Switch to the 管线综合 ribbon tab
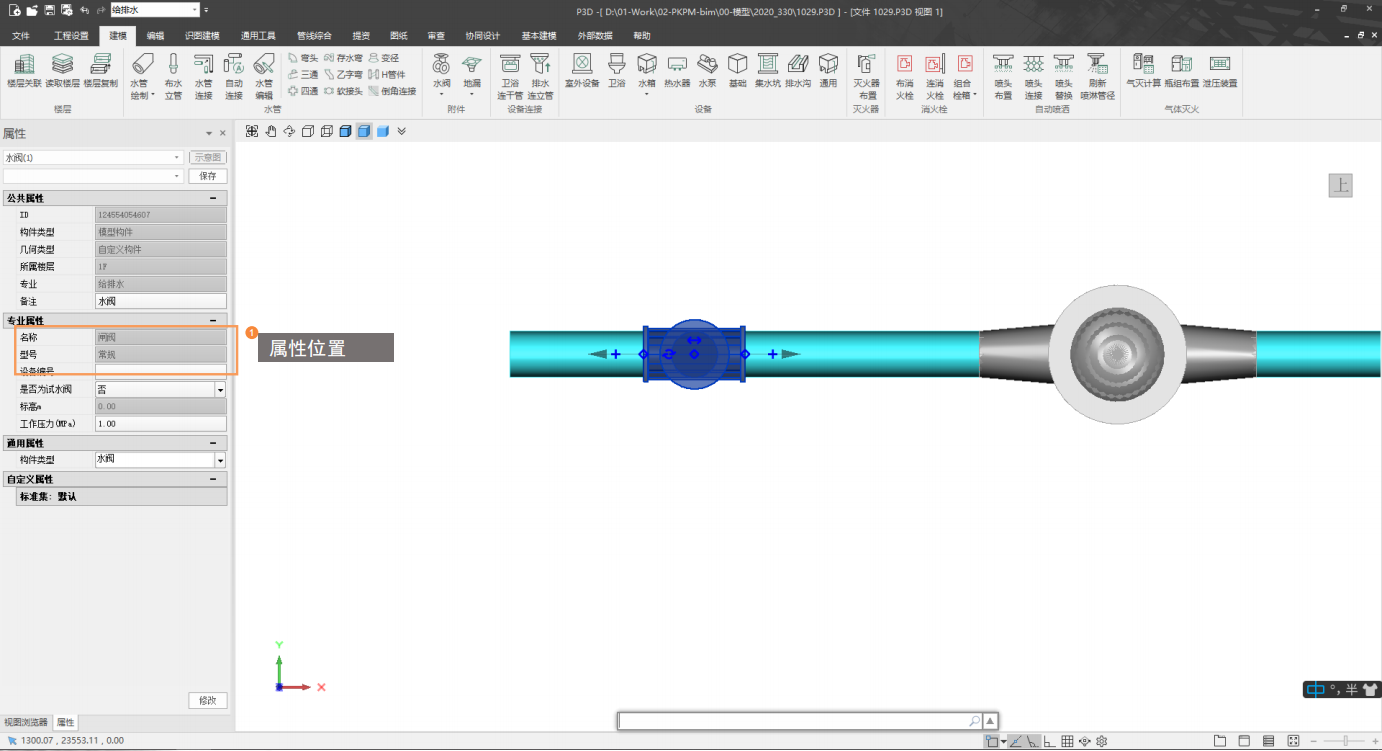 point(314,36)
